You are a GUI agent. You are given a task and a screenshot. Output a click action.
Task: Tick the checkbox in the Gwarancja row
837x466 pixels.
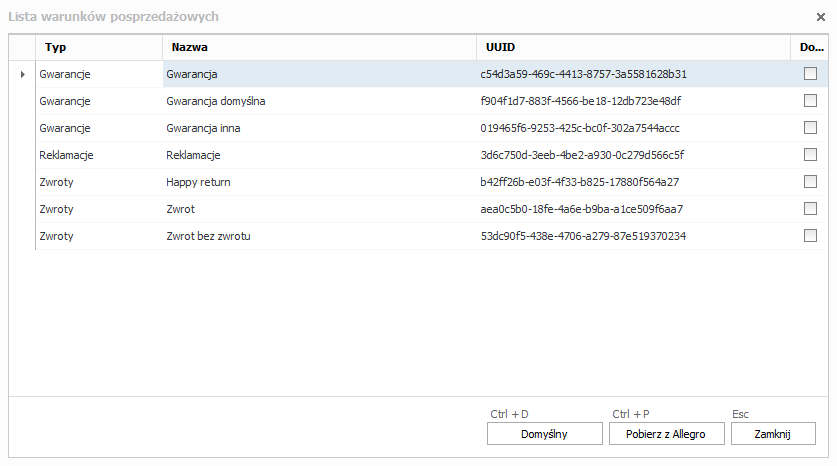pyautogui.click(x=810, y=74)
